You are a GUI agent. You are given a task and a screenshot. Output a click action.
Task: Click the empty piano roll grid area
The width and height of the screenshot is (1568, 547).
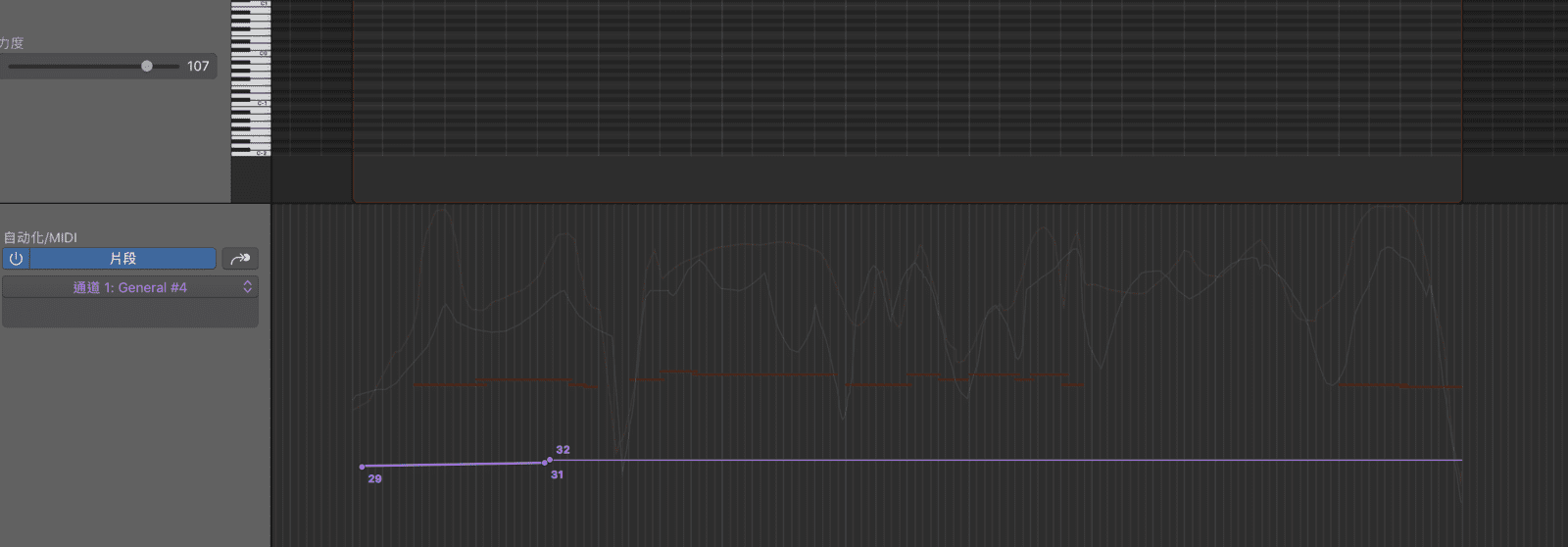[882, 78]
